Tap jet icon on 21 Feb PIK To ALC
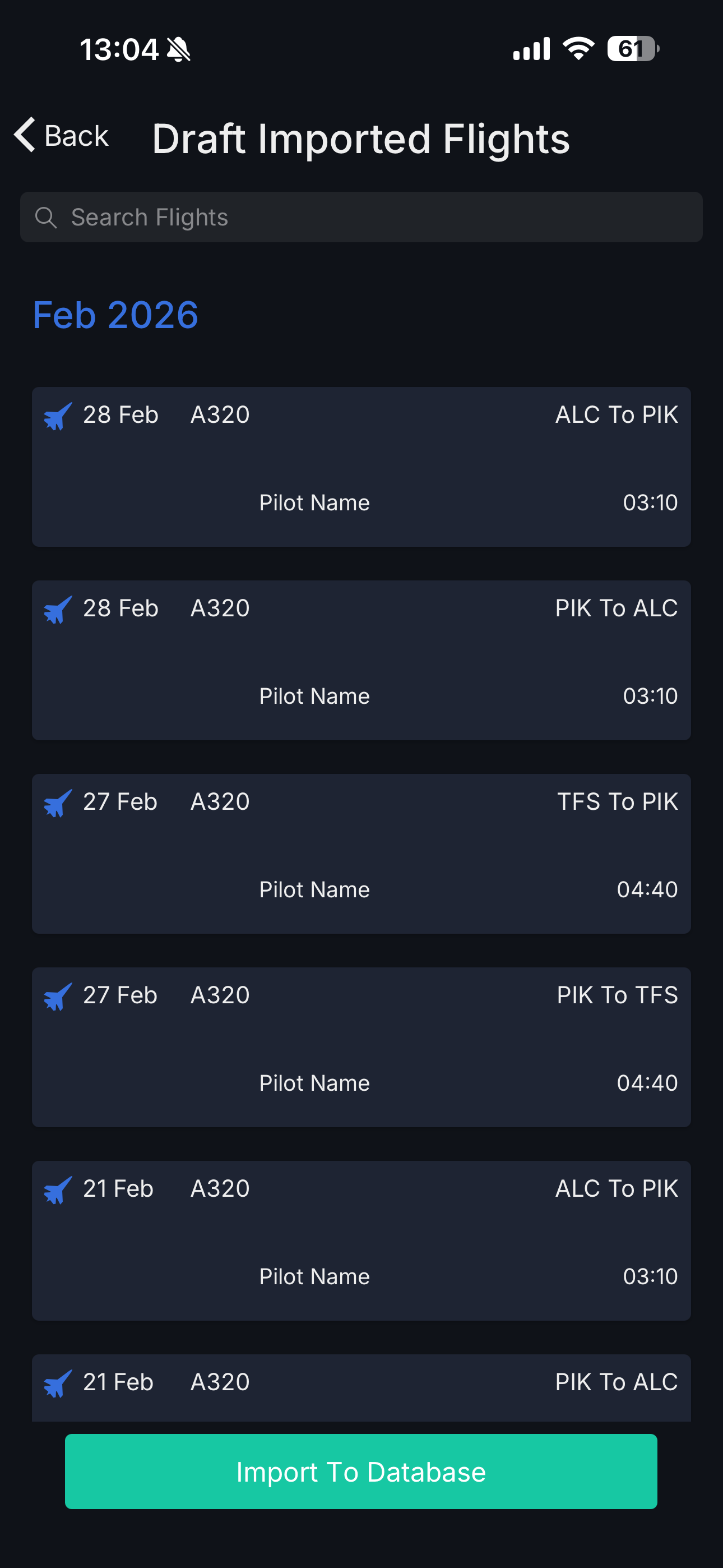Screen dimensions: 723x1568 pos(58,1383)
